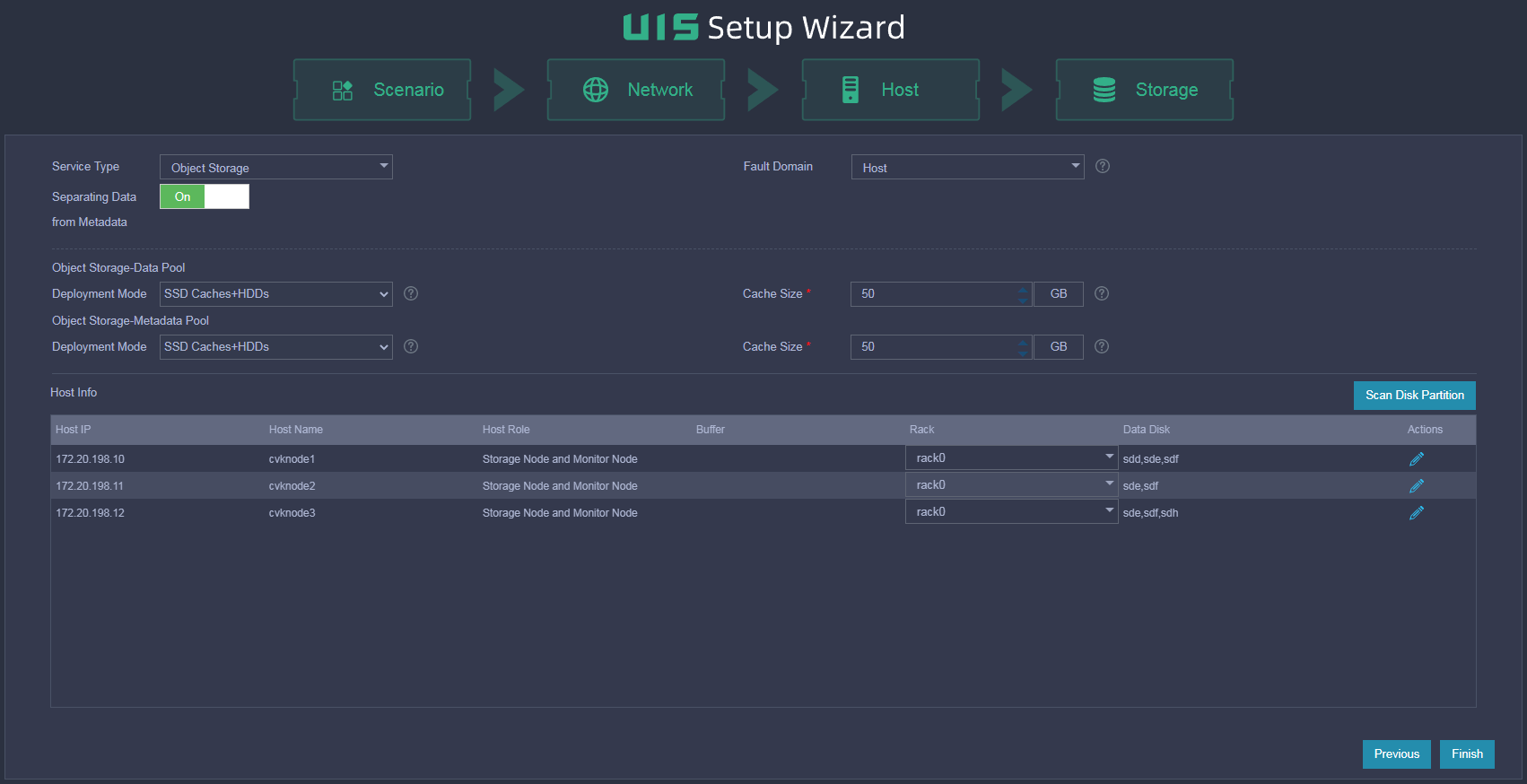The width and height of the screenshot is (1527, 784).
Task: Open rack dropdown for 172.20.198.11
Action: click(x=1011, y=484)
